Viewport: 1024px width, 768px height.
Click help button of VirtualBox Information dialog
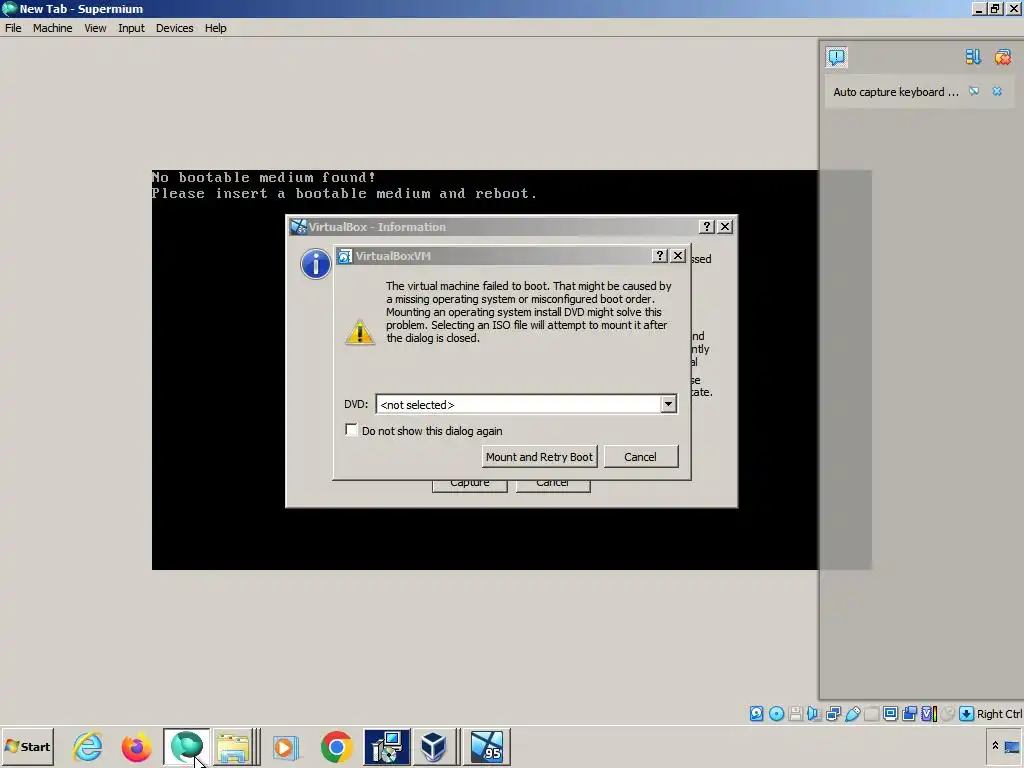pyautogui.click(x=707, y=227)
